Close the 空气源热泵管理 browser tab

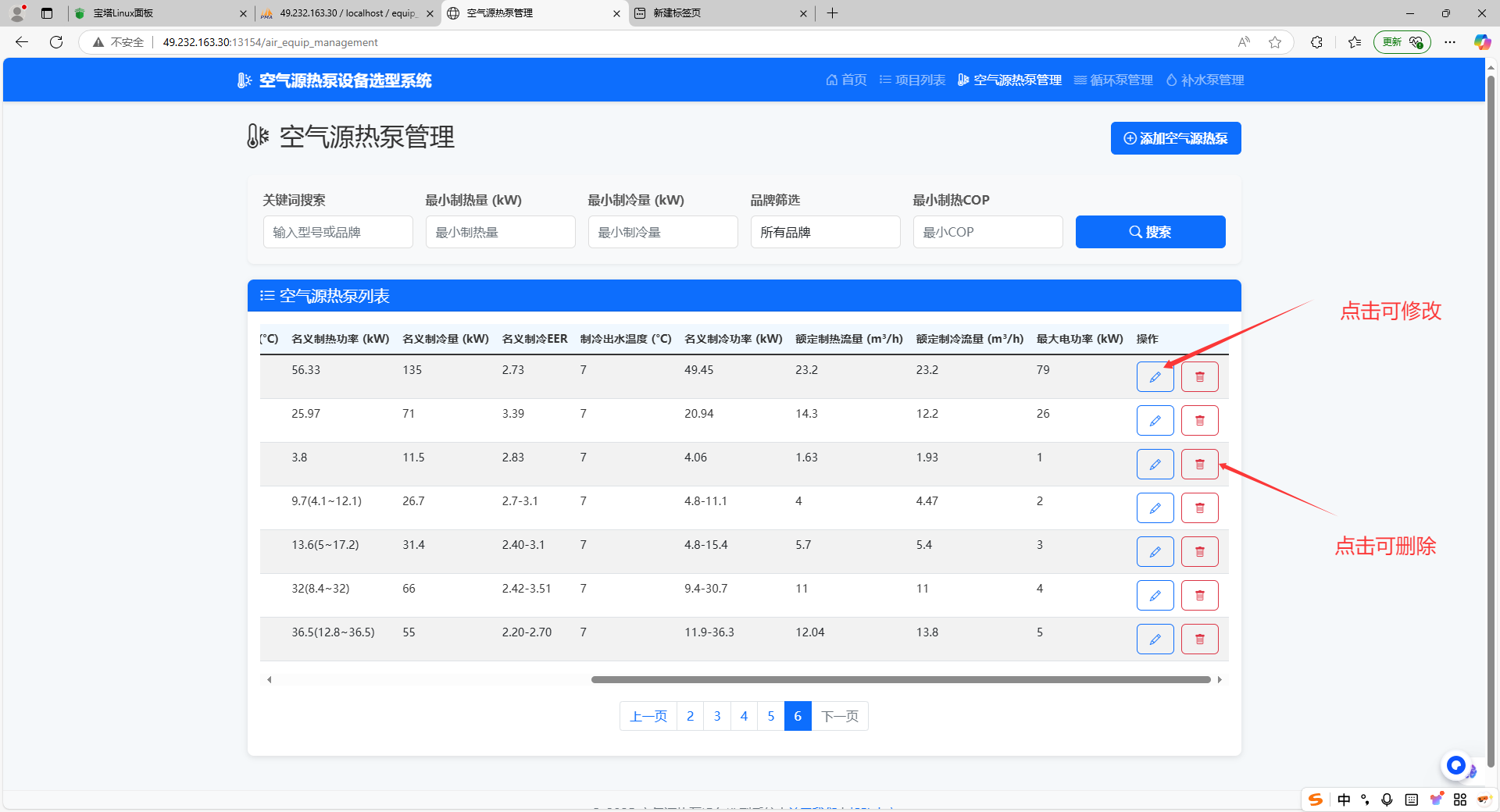pos(616,13)
